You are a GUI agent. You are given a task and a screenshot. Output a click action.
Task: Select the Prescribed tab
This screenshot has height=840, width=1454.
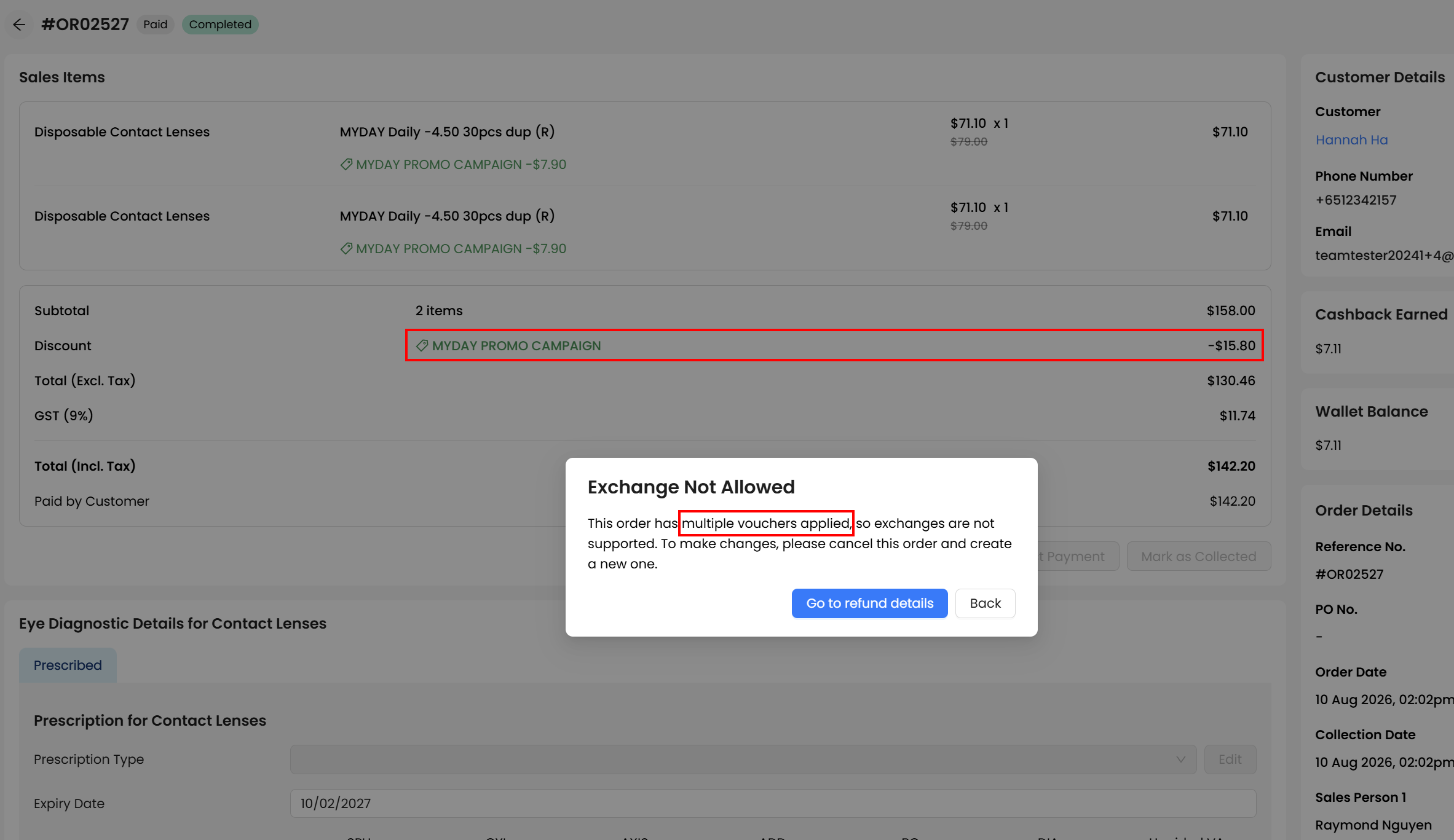click(68, 665)
